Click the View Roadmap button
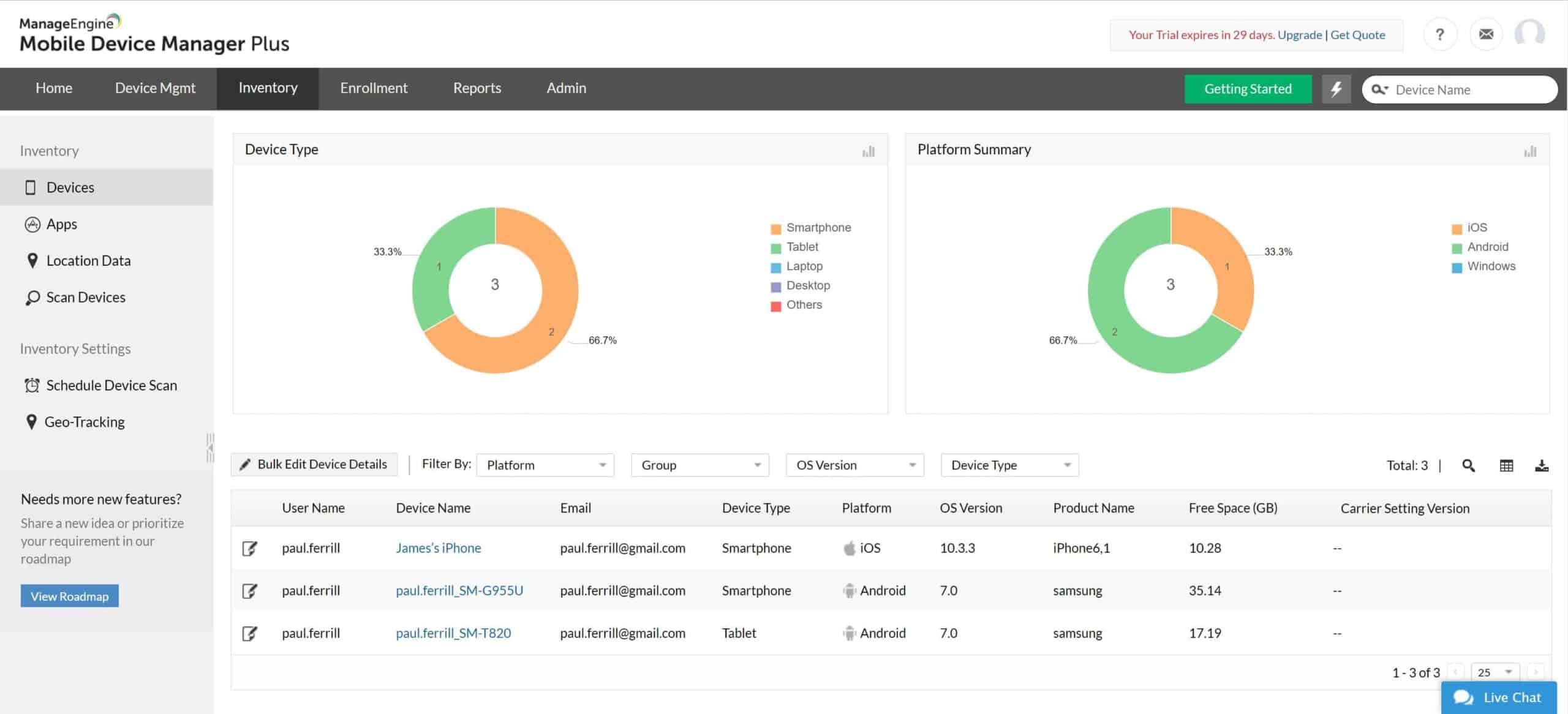Image resolution: width=1568 pixels, height=714 pixels. [70, 596]
